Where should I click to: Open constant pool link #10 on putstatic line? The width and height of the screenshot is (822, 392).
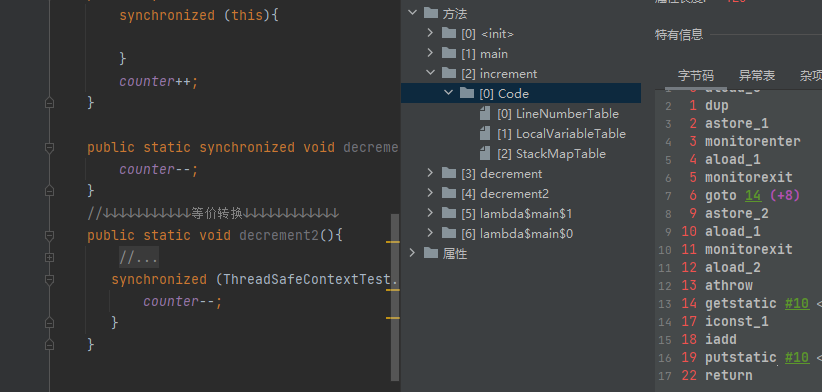coord(797,357)
